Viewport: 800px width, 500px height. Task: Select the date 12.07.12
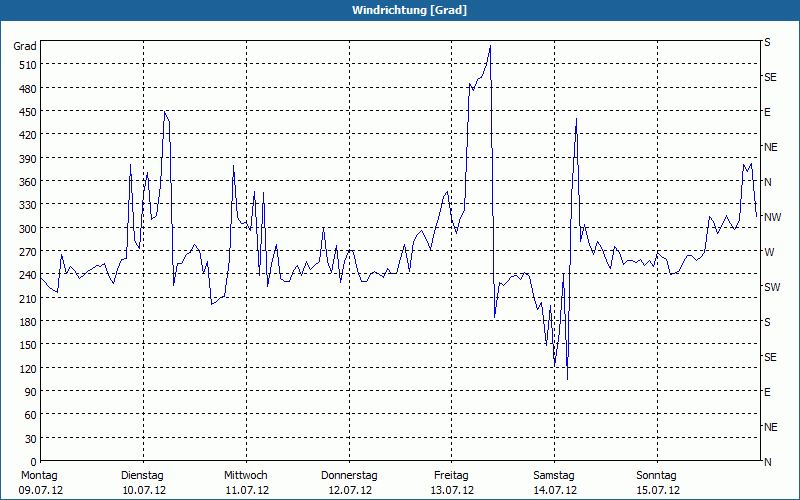[350, 491]
